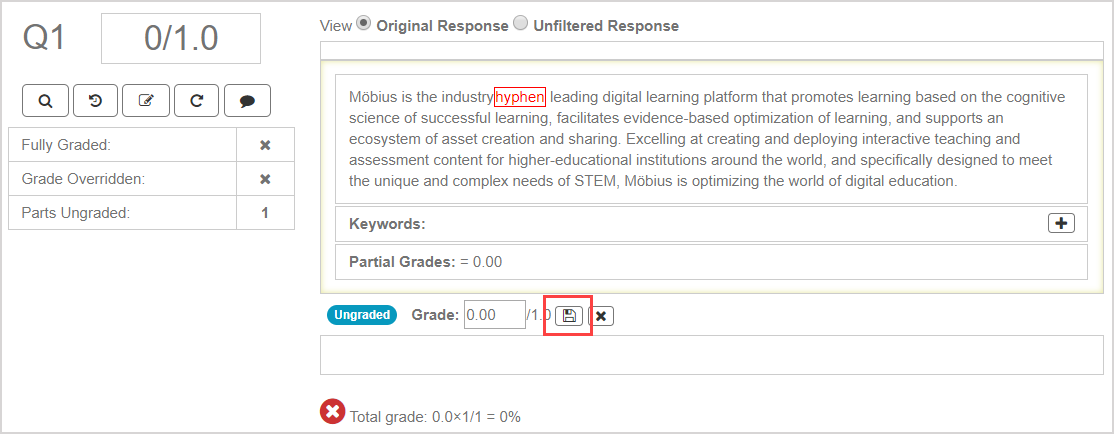Click the Partial Grades row
Viewport: 1114px width, 434px height.
coord(710,262)
